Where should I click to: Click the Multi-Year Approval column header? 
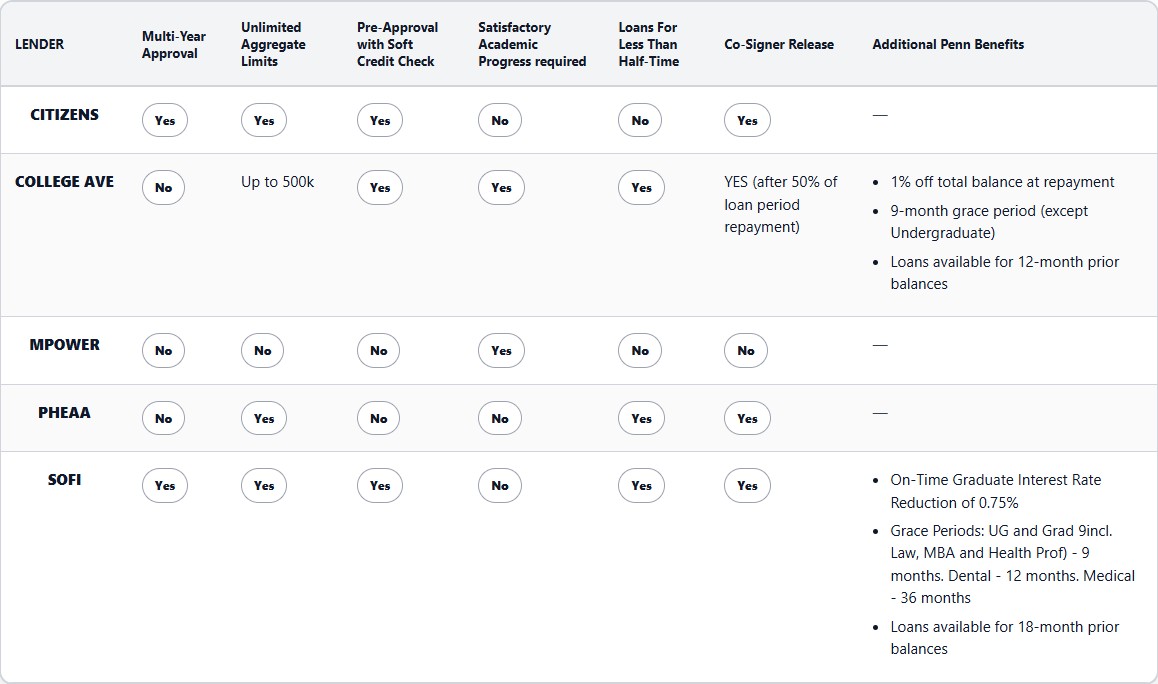coord(174,45)
